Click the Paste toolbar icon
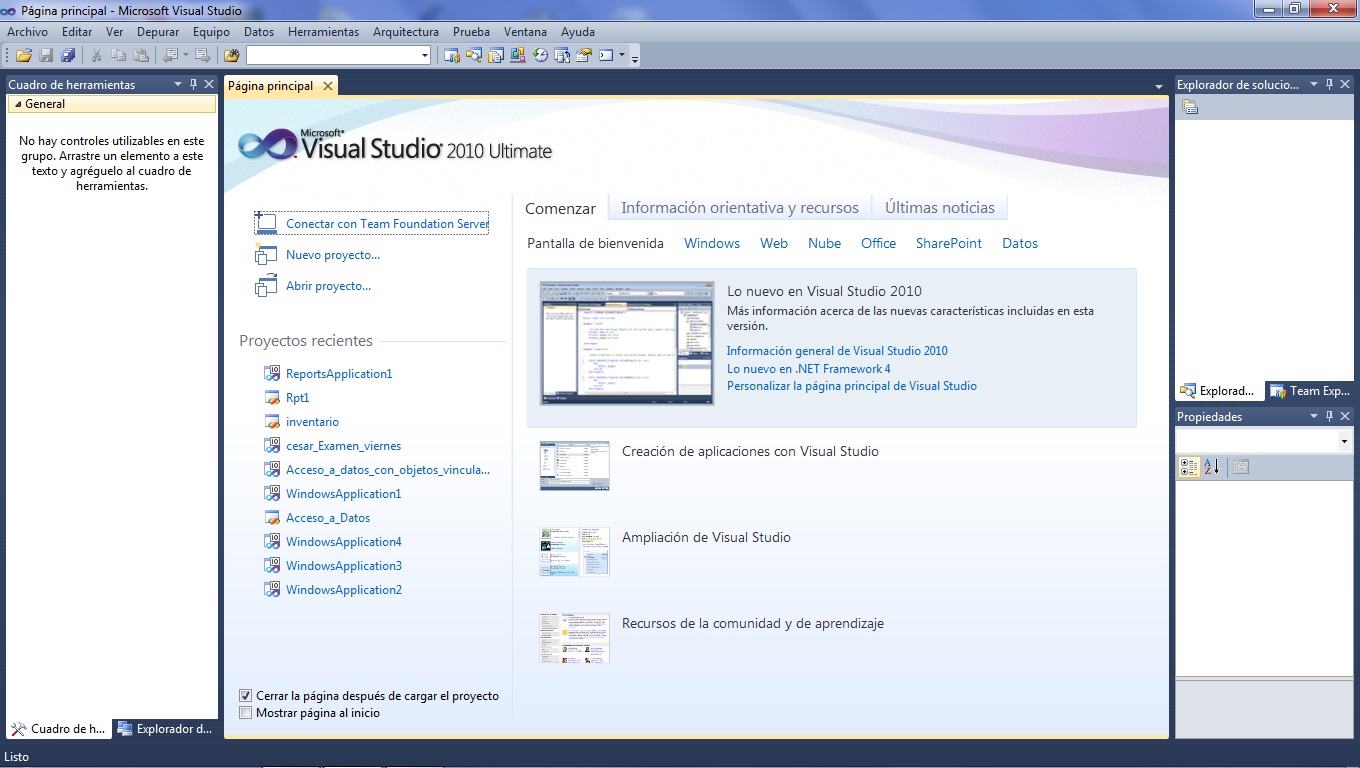The image size is (1360, 768). 140,56
